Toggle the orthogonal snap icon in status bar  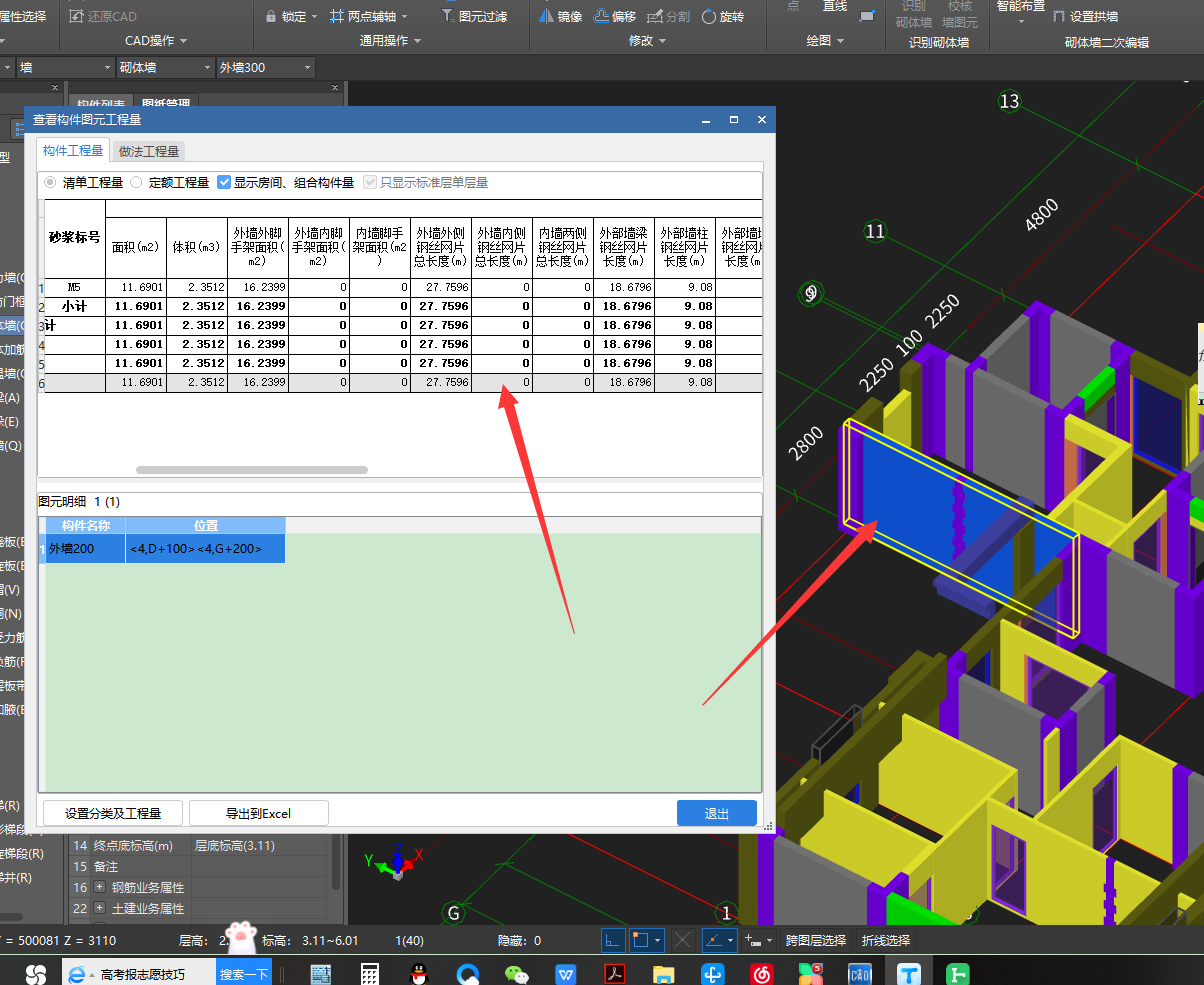tap(613, 940)
